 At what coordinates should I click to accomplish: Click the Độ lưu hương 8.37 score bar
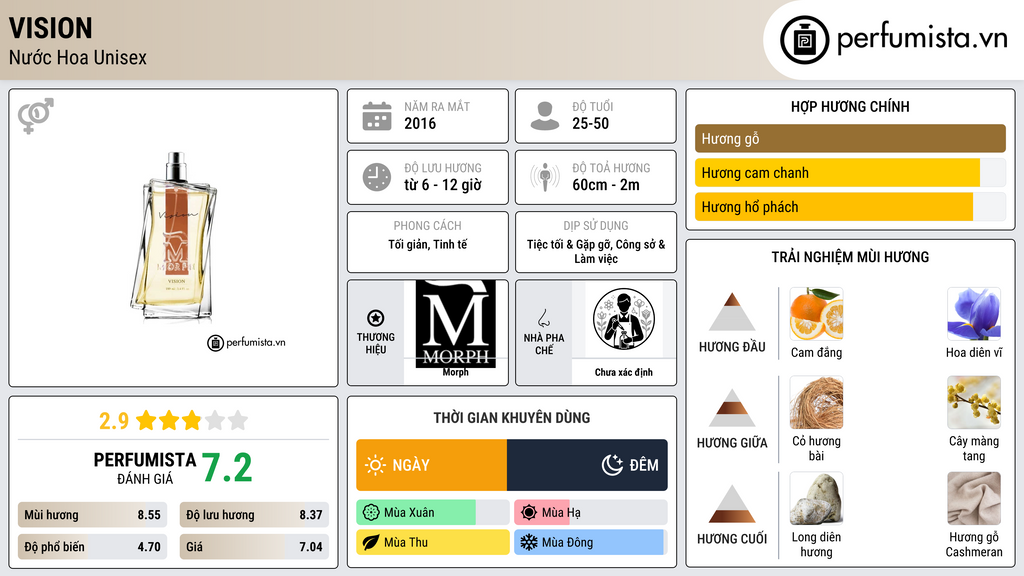tap(254, 515)
